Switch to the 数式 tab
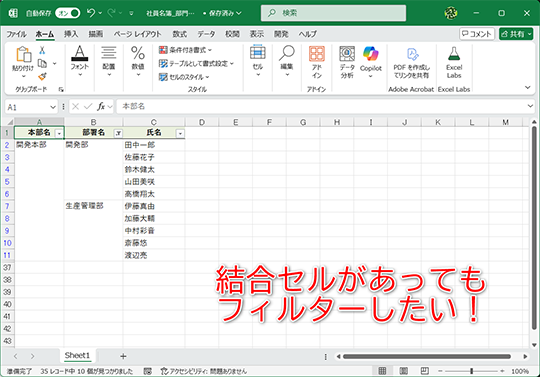The image size is (540, 377). tap(179, 34)
